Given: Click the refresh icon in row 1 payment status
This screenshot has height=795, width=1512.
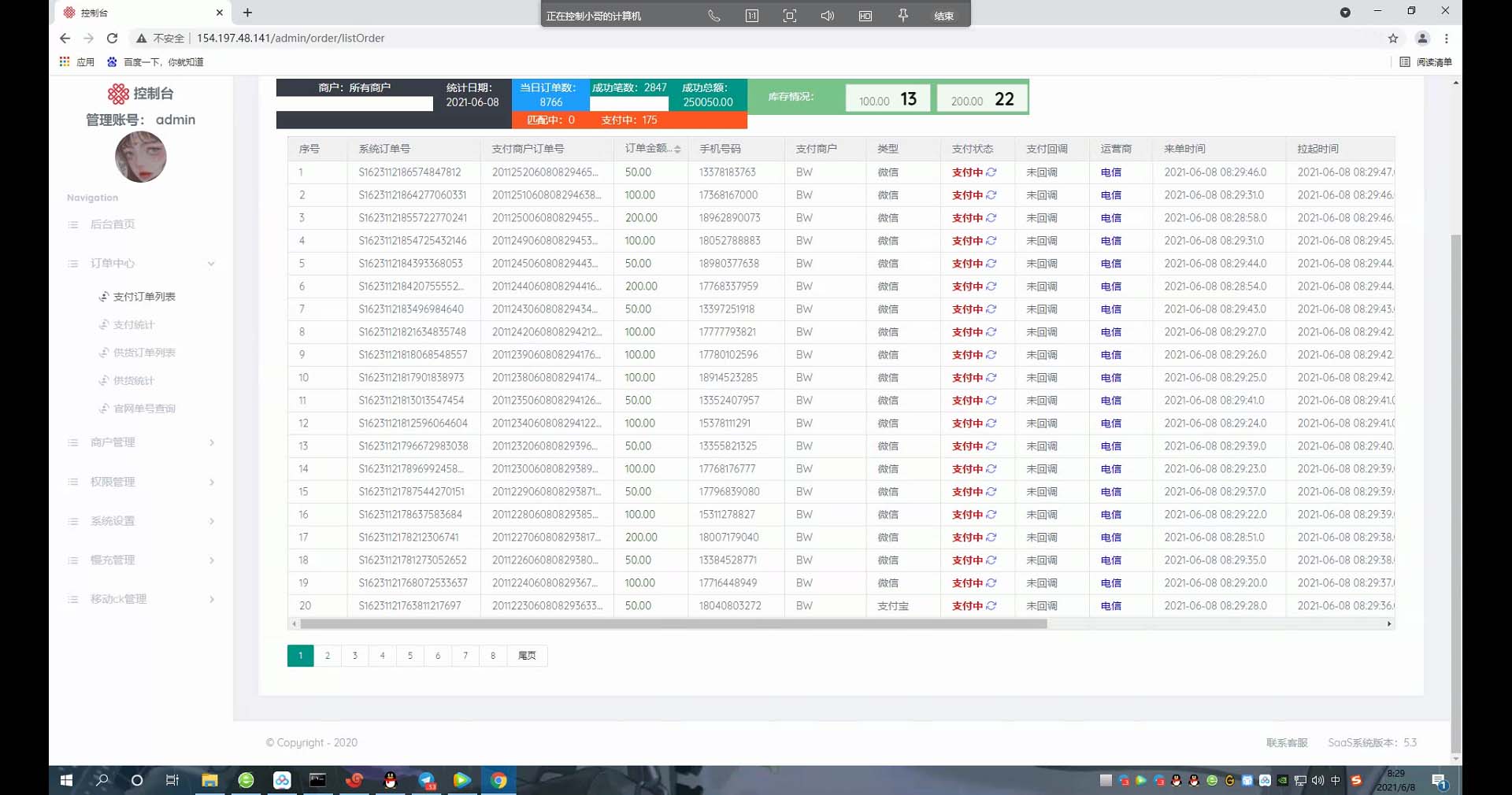Looking at the screenshot, I should (991, 172).
